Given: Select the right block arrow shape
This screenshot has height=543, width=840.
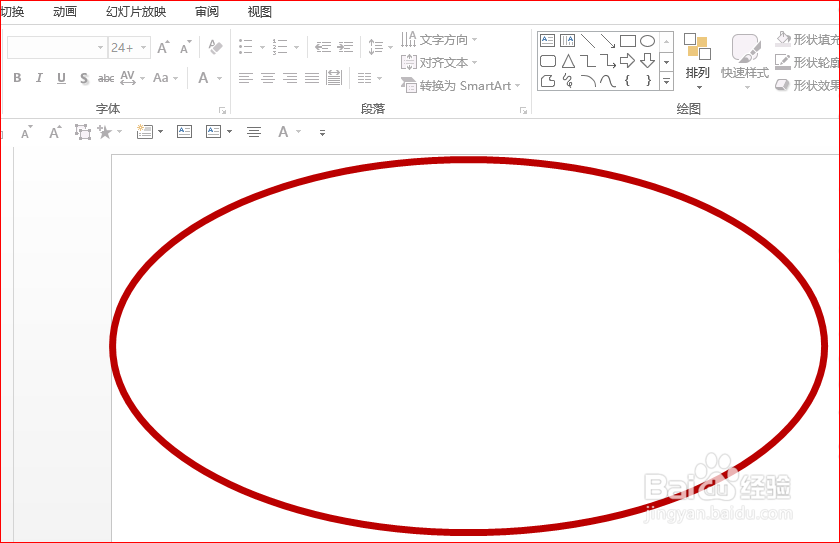Looking at the screenshot, I should [x=627, y=61].
